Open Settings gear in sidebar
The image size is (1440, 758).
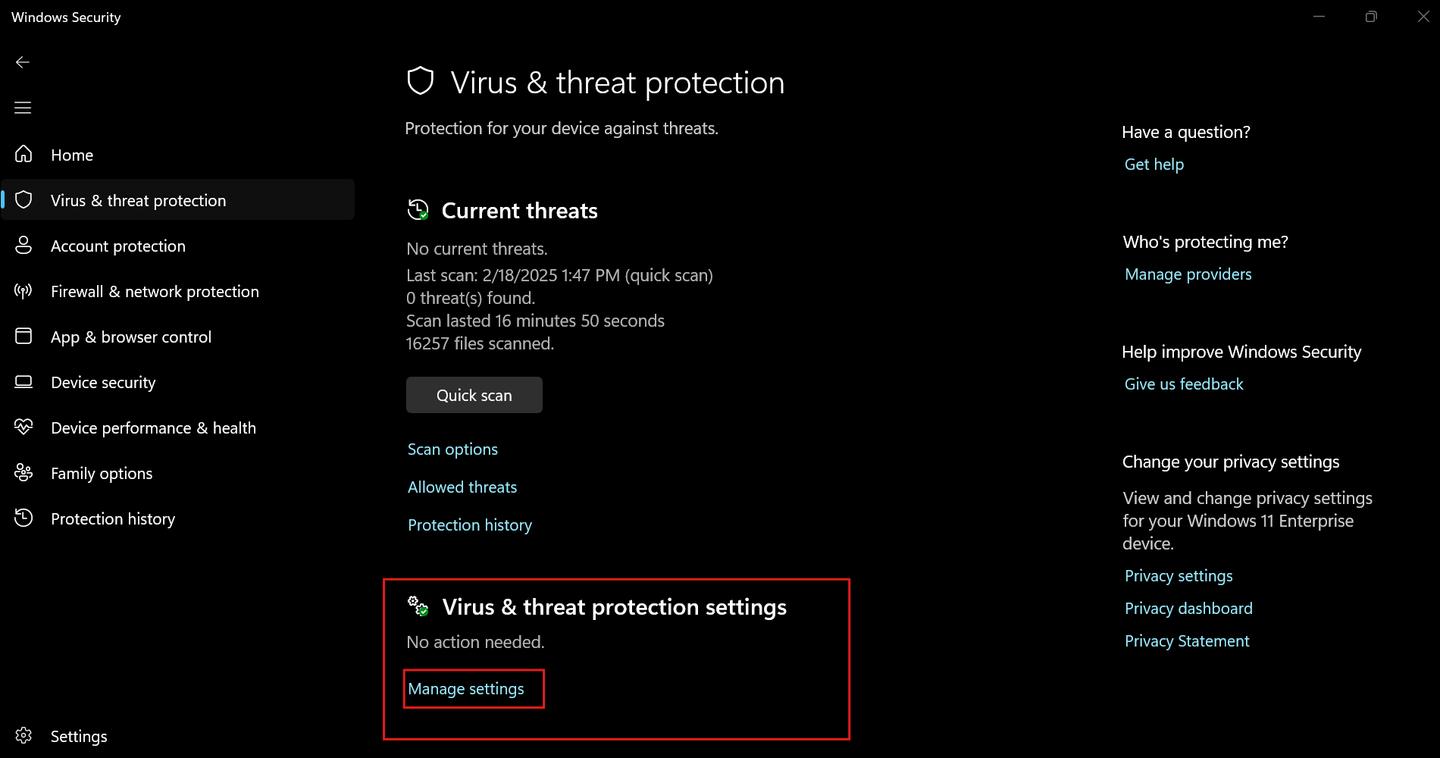23,736
